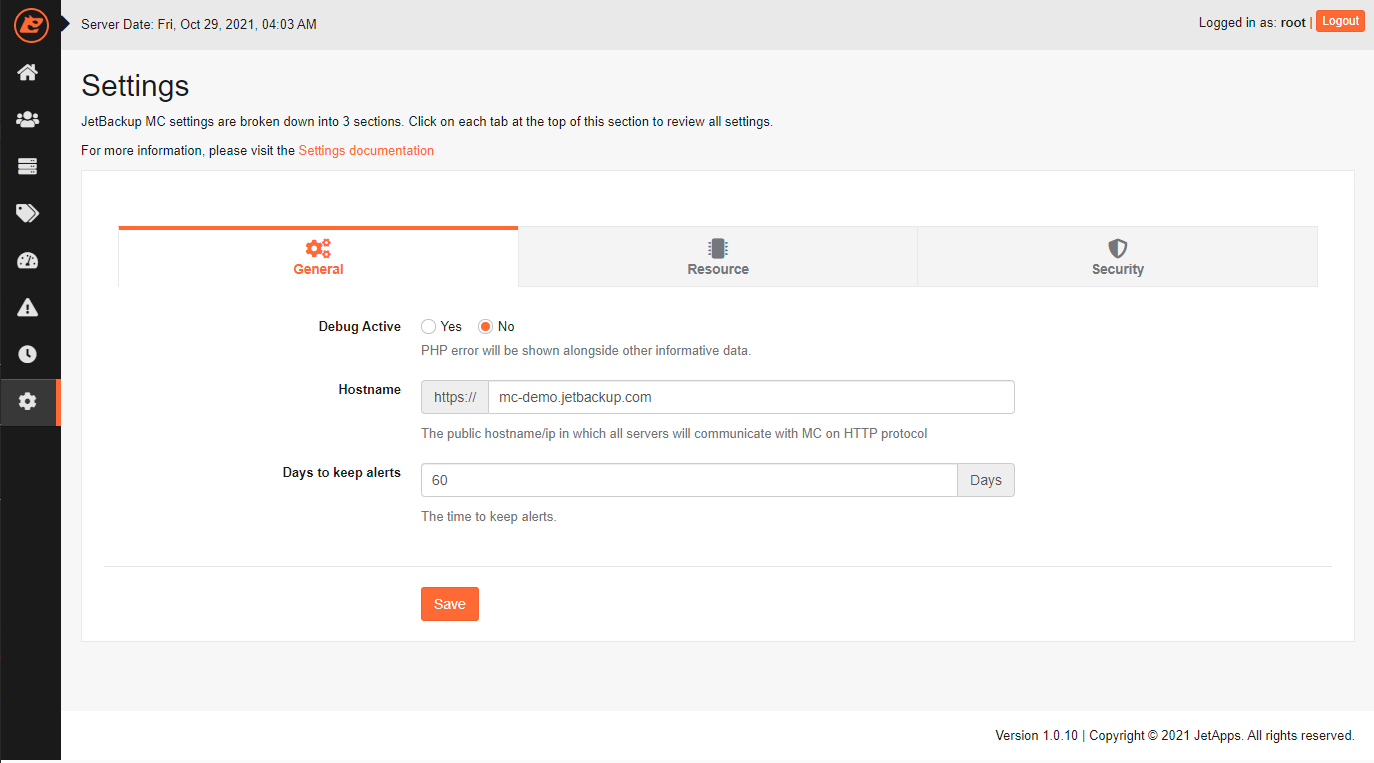Click the root username text

(x=1293, y=23)
